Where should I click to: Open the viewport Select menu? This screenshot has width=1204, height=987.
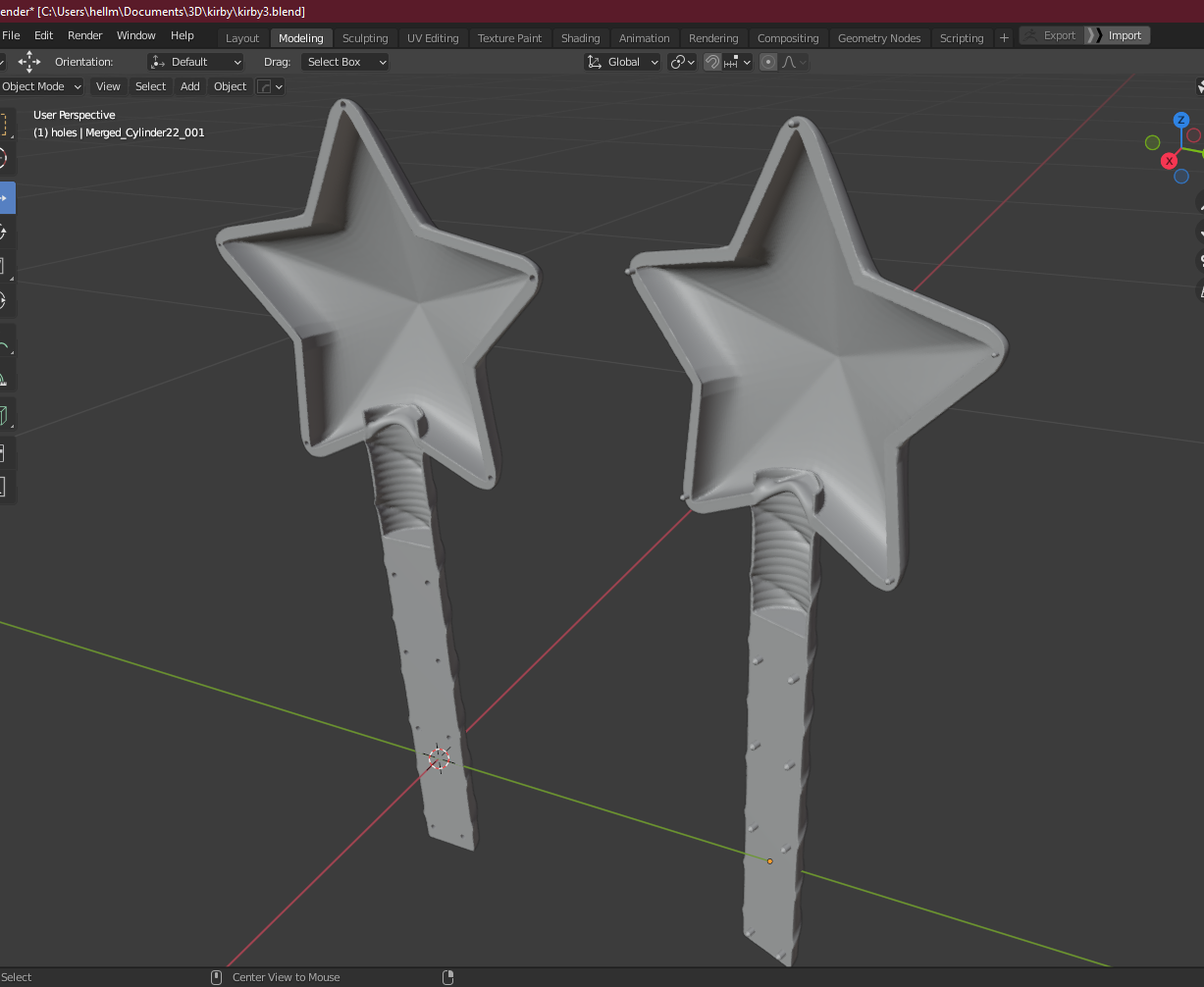[x=150, y=86]
